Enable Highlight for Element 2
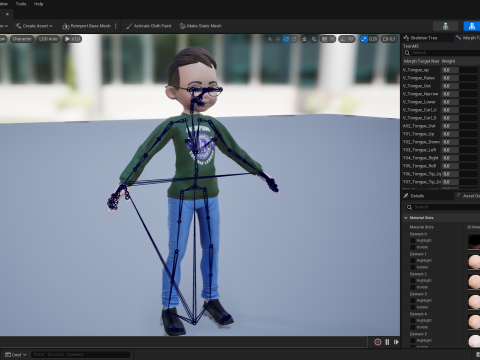The image size is (480, 360). [413, 280]
